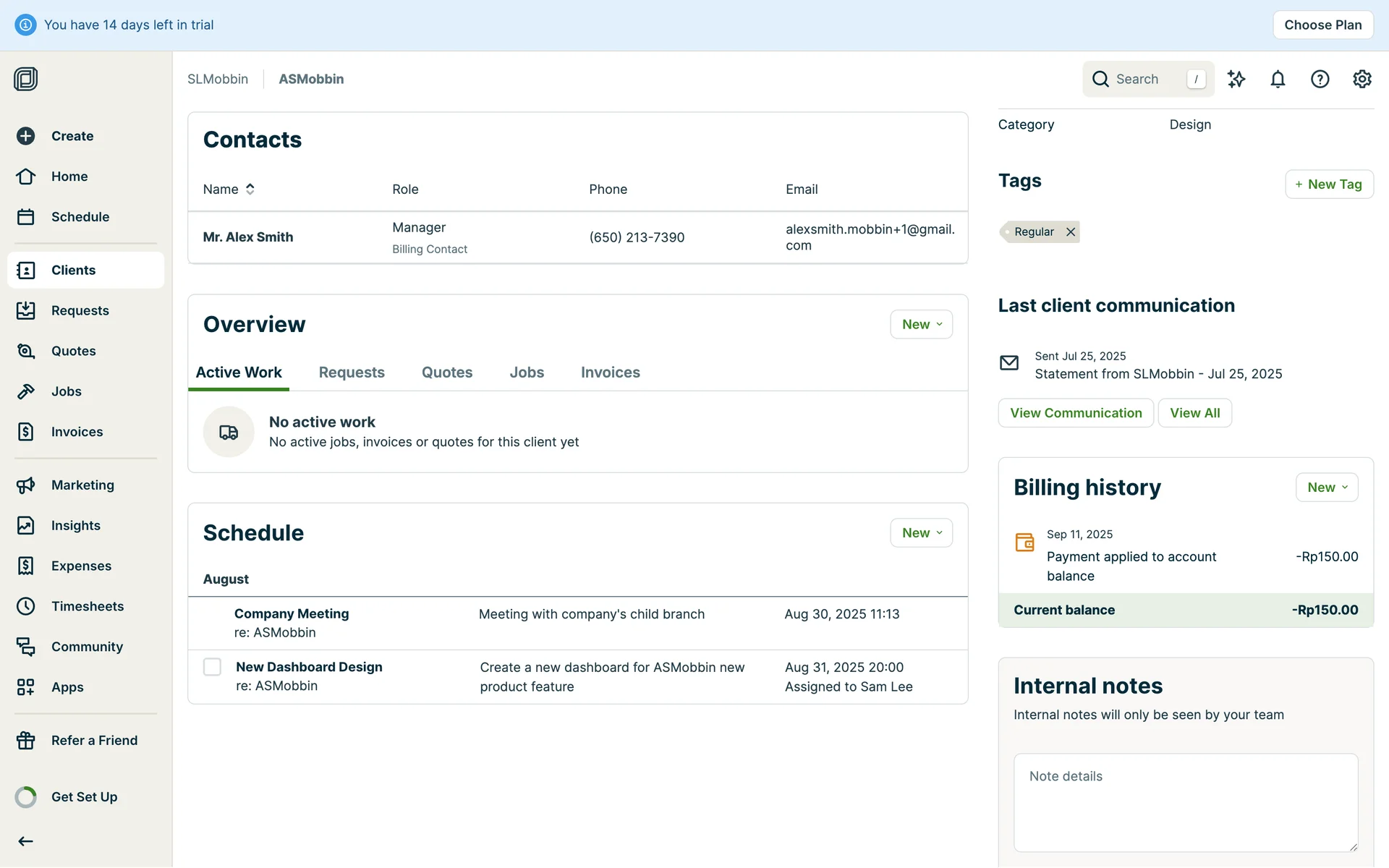Expand the New dropdown in Schedule
This screenshot has height=868, width=1389.
click(921, 533)
